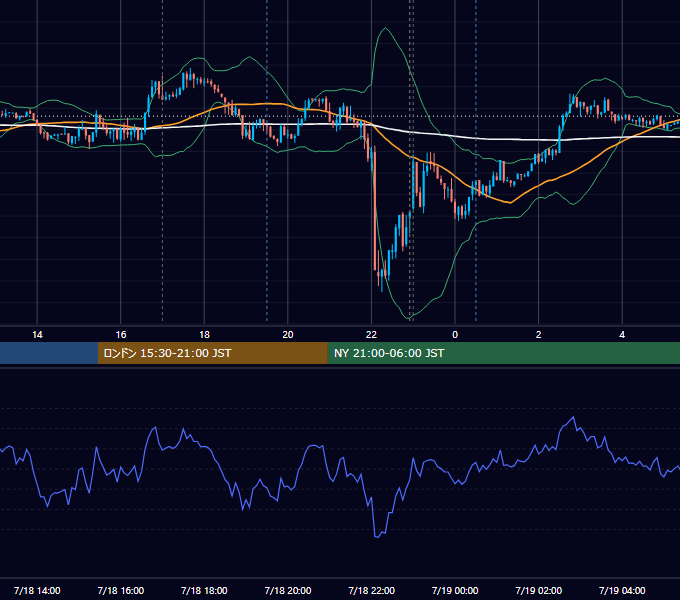Click the 20 hour axis label
The height and width of the screenshot is (600, 680).
[x=288, y=335]
